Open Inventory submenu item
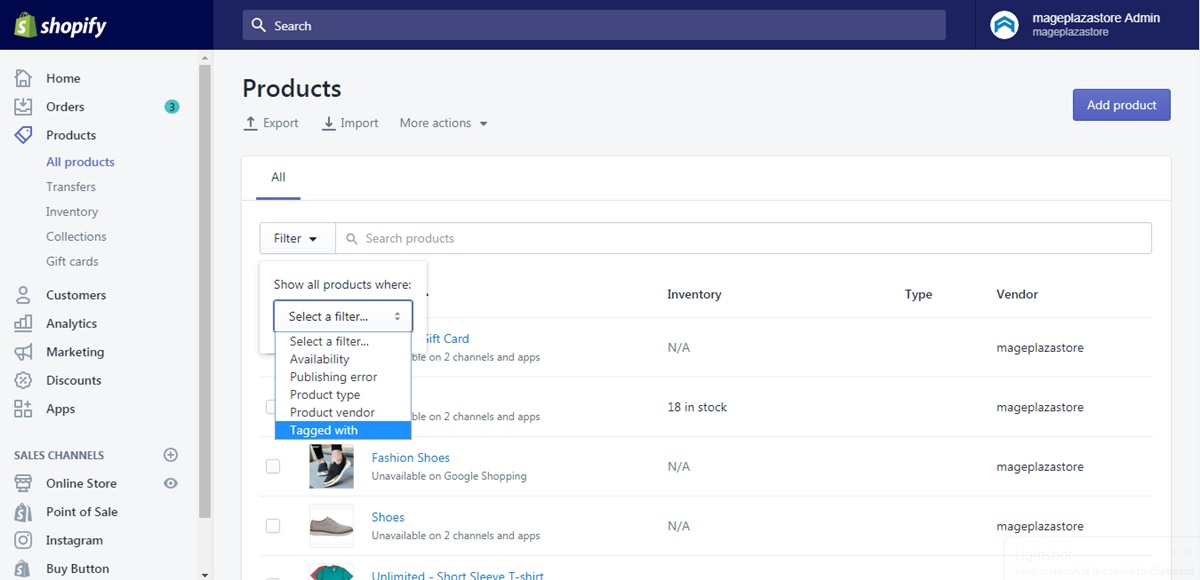The image size is (1200, 580). tap(72, 212)
